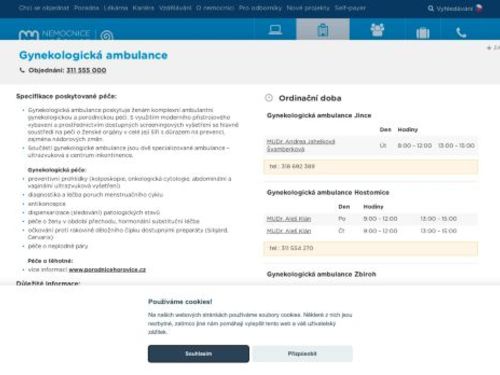Click the suitcase icon in the header
The image size is (500, 375).
coord(423,33)
